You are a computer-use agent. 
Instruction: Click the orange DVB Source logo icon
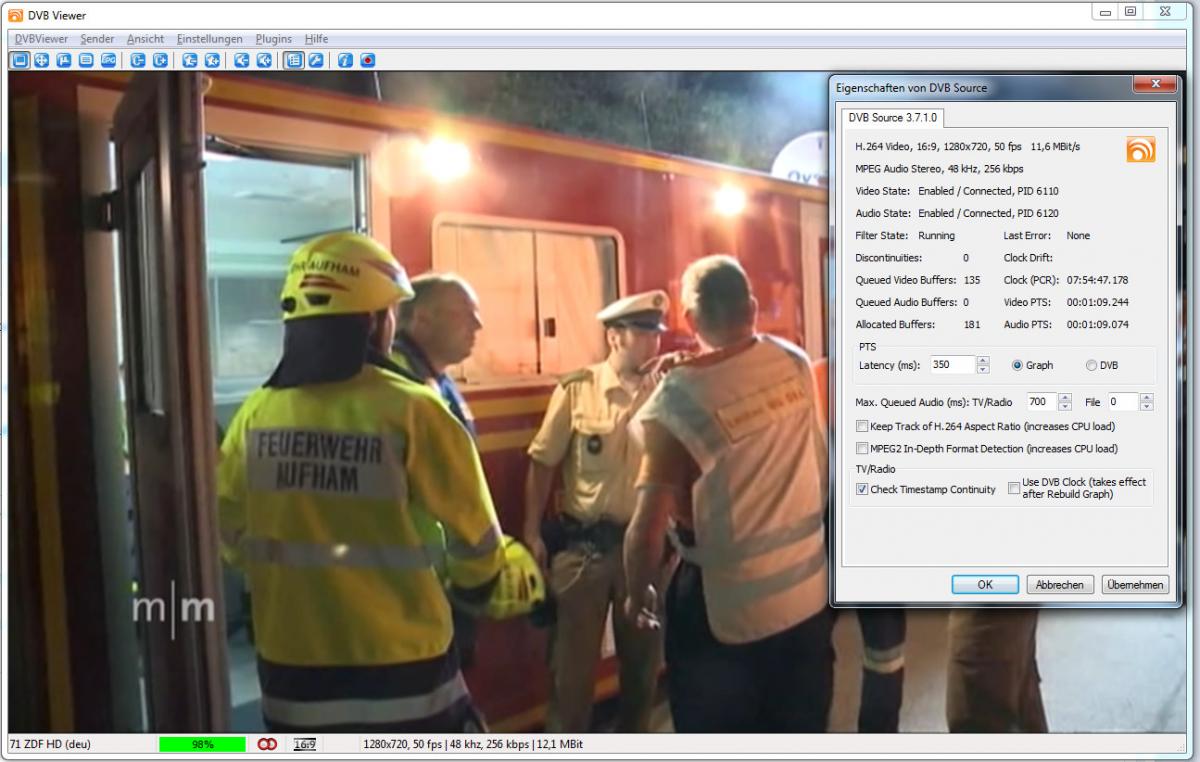pos(1140,149)
